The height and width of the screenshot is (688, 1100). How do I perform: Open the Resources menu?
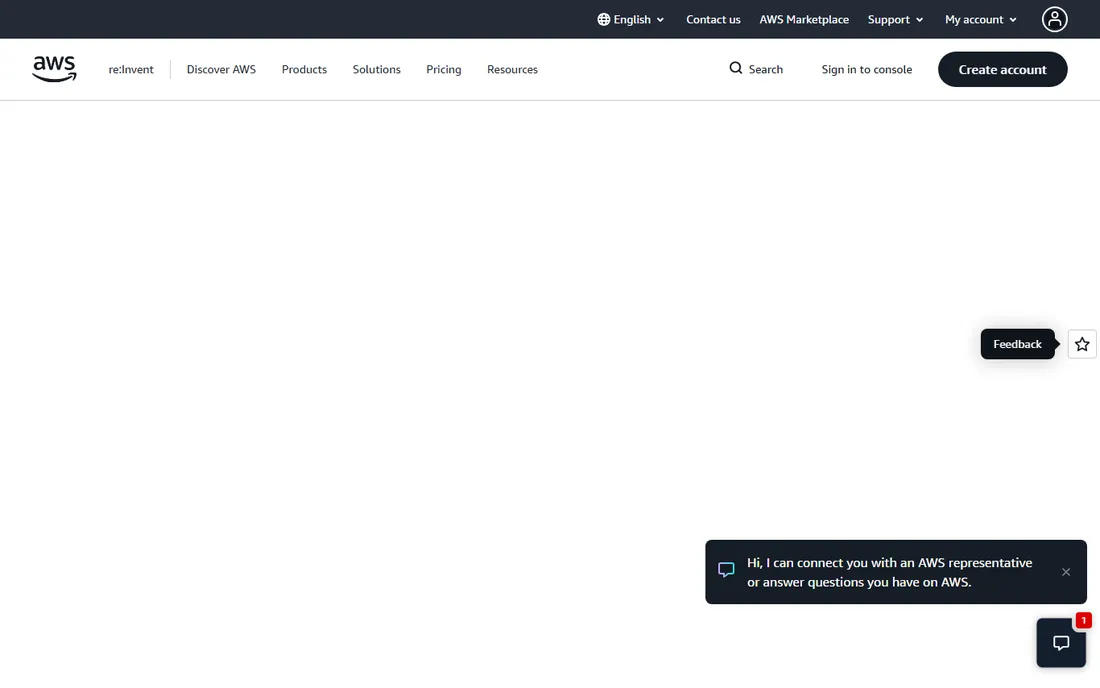pyautogui.click(x=512, y=69)
